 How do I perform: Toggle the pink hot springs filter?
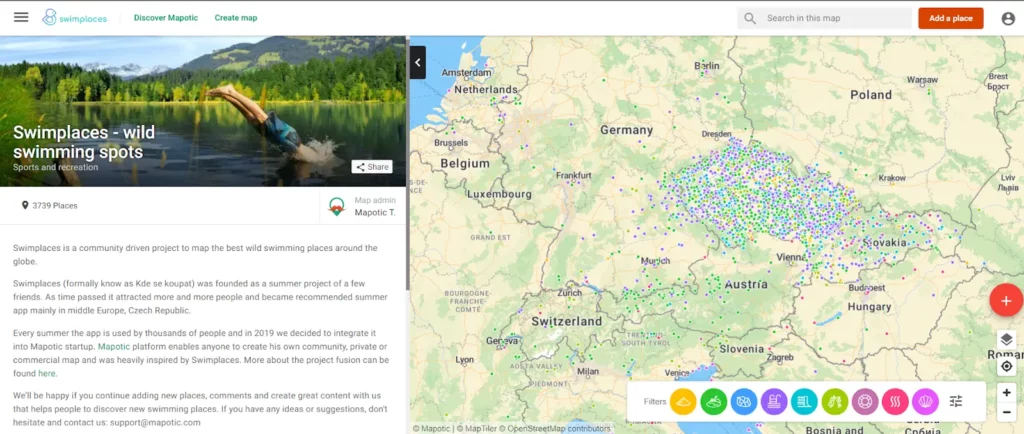tap(895, 401)
